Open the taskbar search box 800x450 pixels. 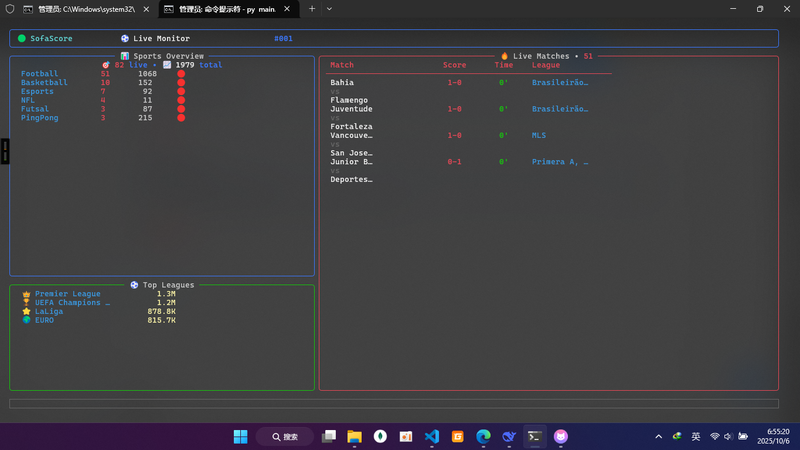tap(285, 437)
